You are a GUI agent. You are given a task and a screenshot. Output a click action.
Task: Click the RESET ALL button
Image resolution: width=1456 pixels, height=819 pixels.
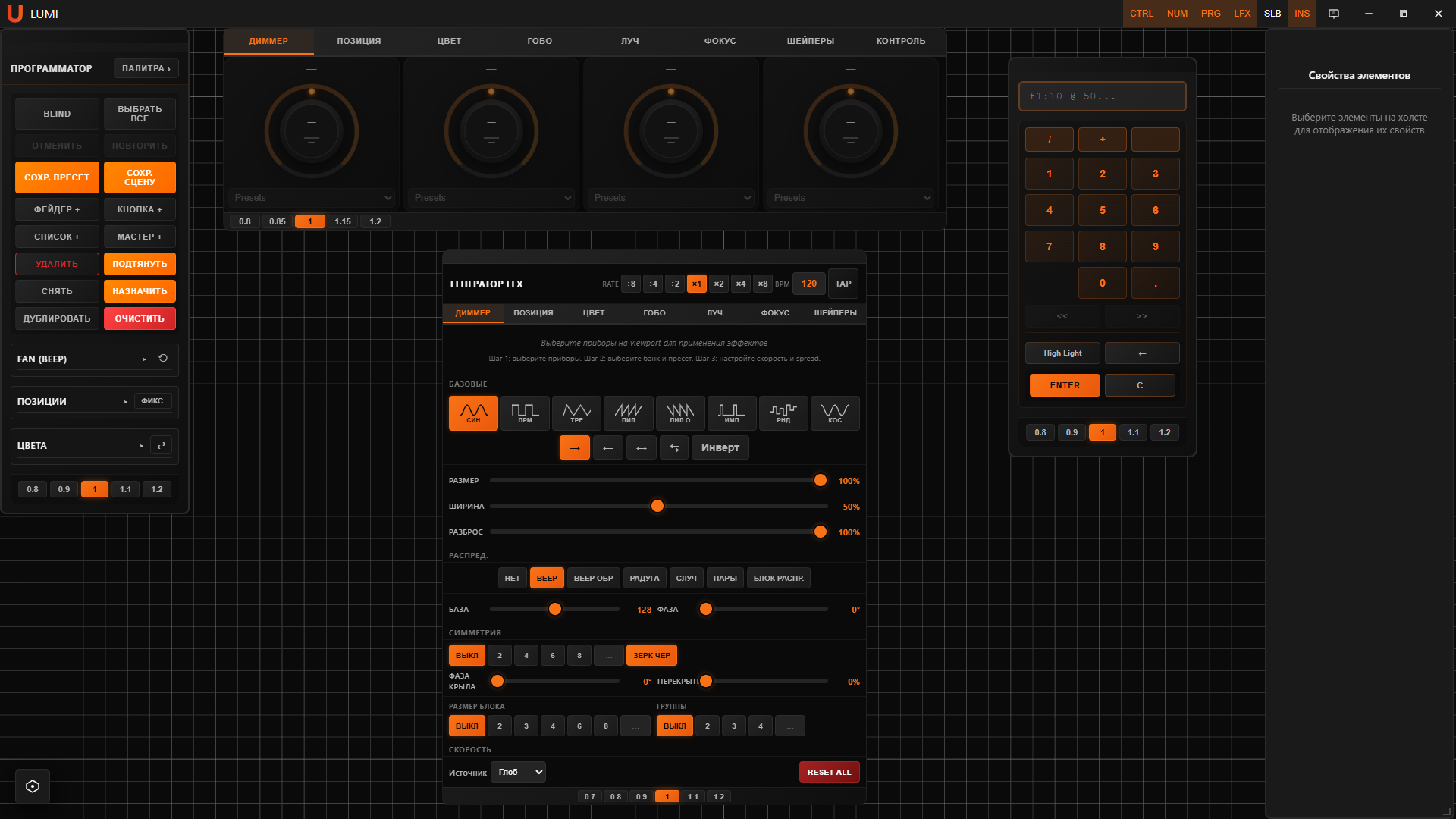[829, 772]
